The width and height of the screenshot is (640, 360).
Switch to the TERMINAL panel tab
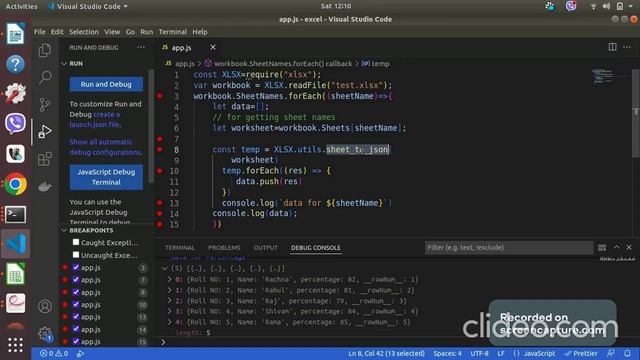(180, 248)
